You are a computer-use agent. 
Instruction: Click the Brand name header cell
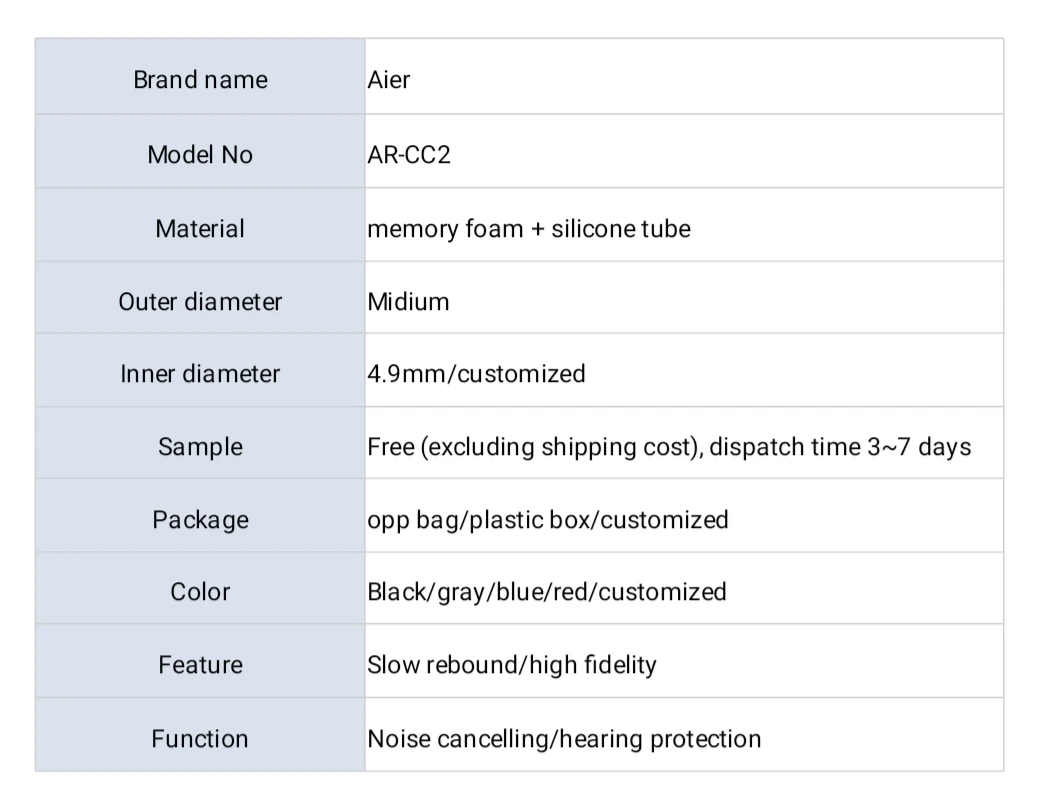[x=200, y=77]
